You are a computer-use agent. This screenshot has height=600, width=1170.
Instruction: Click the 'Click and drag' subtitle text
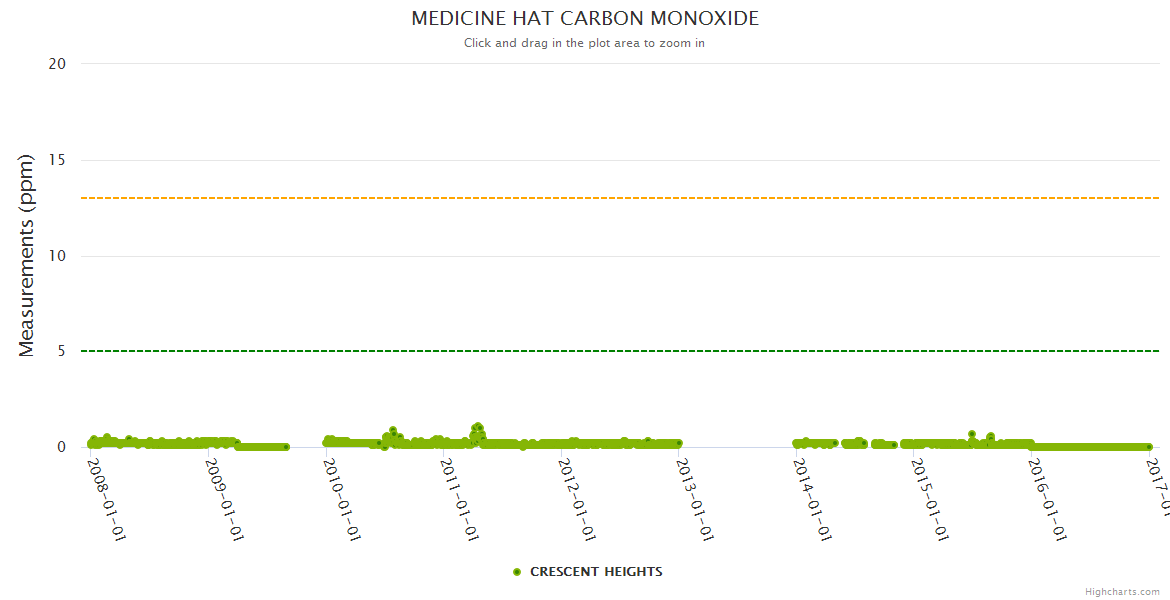click(584, 43)
